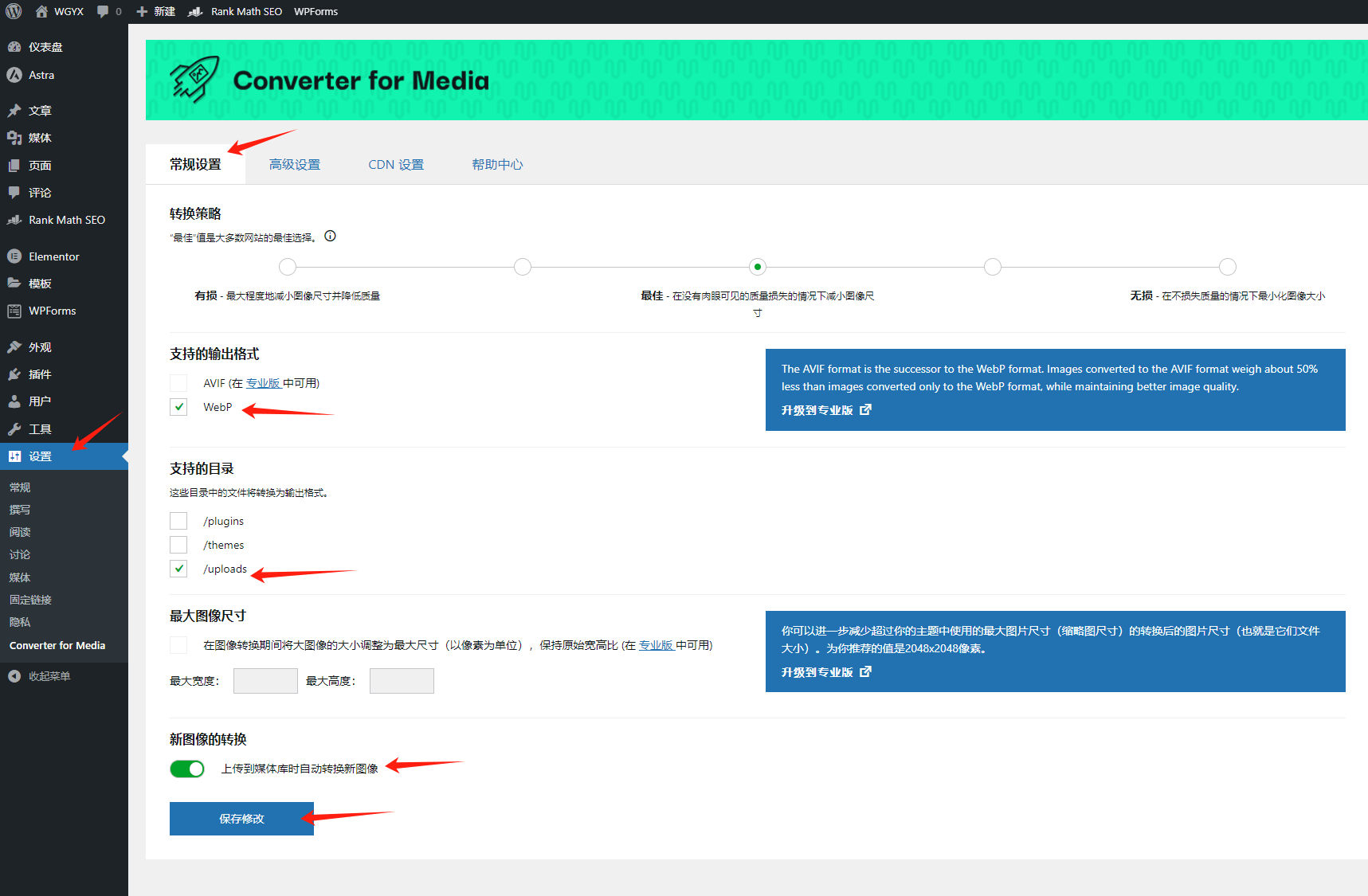1368x896 pixels.
Task: Click the 媒体 media icon in sidebar
Action: 14,138
